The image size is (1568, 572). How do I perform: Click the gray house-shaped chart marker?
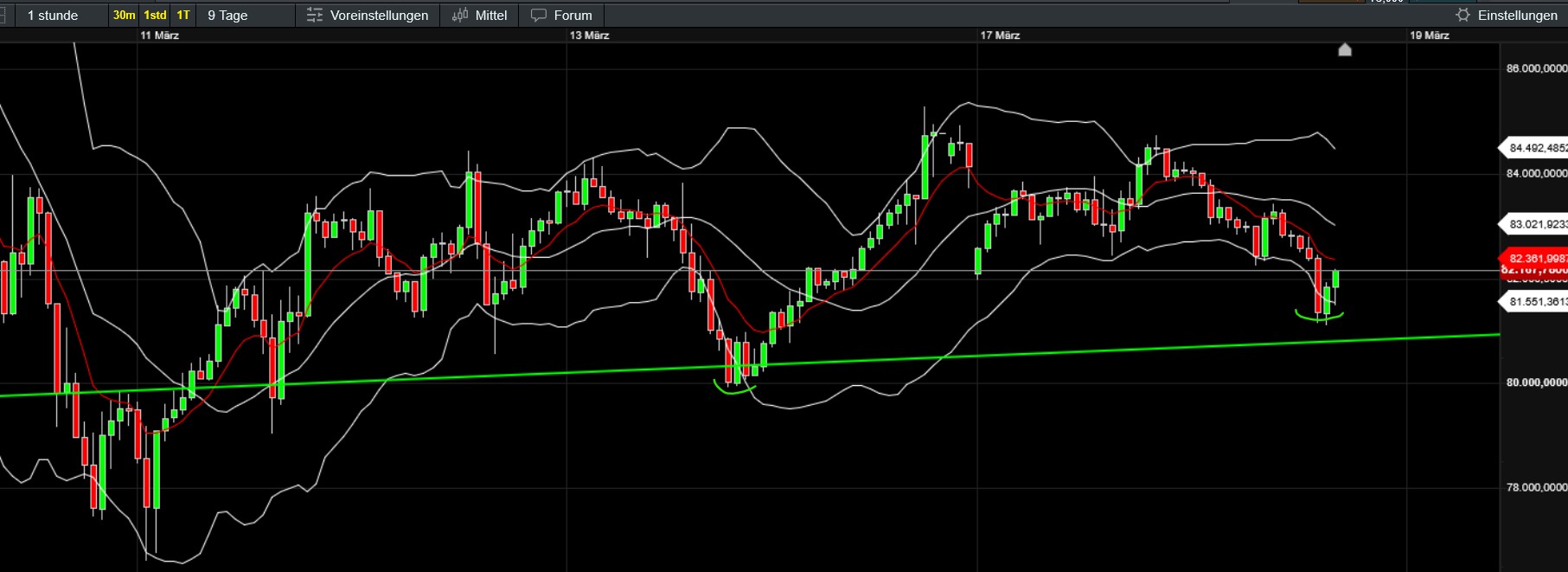click(x=1345, y=49)
